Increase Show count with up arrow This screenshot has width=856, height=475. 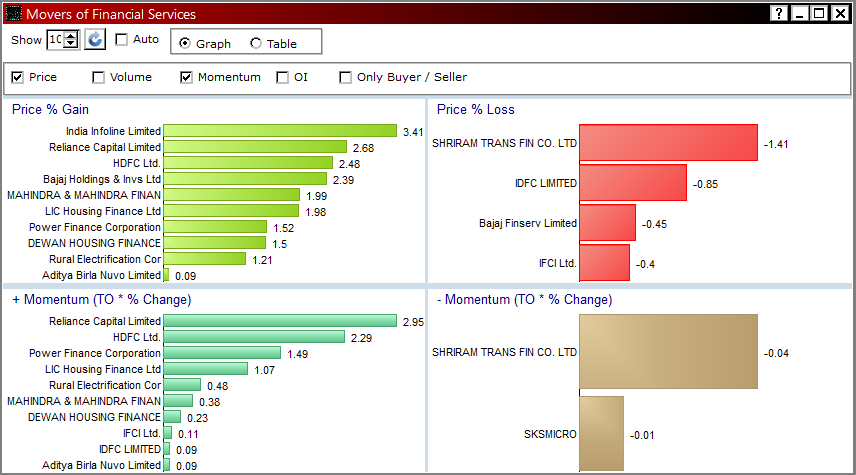(x=71, y=35)
